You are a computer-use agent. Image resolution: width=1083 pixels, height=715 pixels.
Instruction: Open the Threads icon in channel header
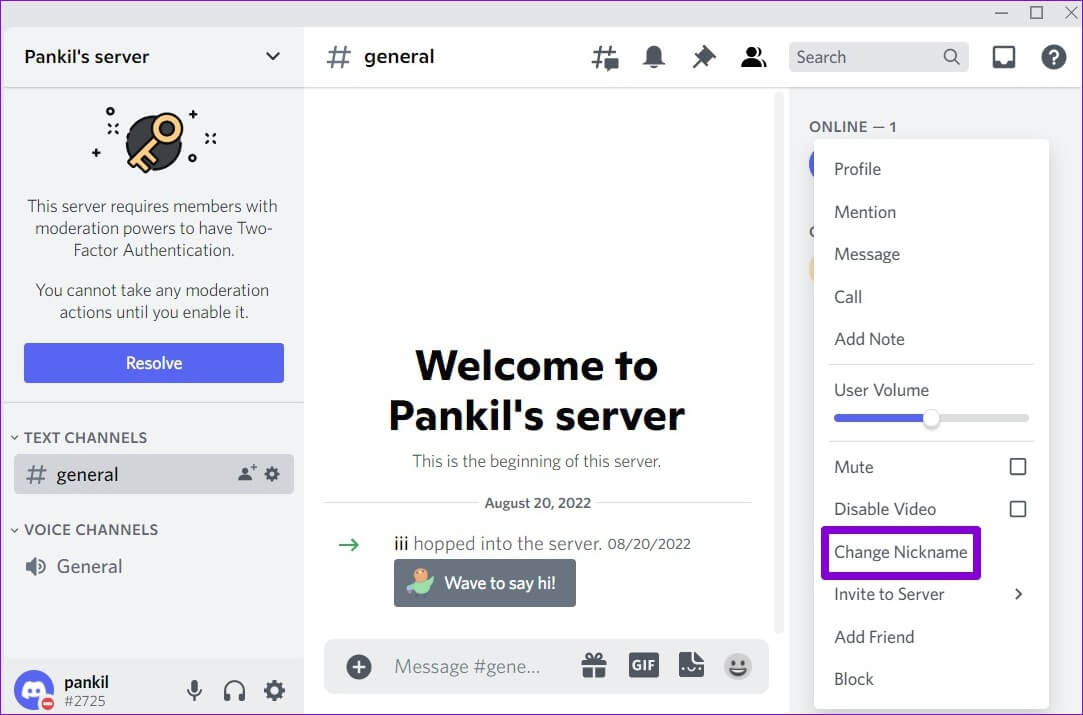point(605,57)
